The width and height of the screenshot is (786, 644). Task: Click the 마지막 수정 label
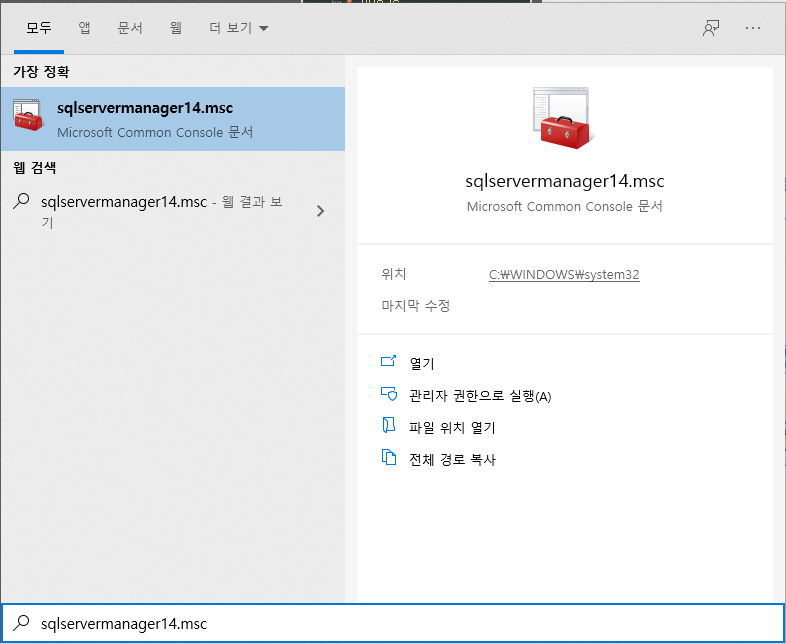(416, 305)
